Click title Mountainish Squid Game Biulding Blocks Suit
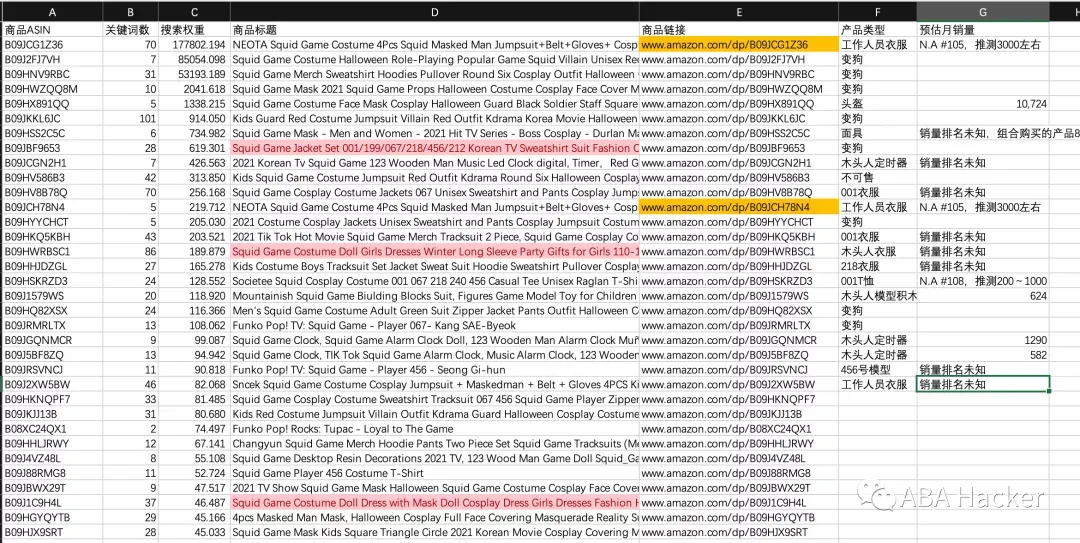 pyautogui.click(x=435, y=296)
